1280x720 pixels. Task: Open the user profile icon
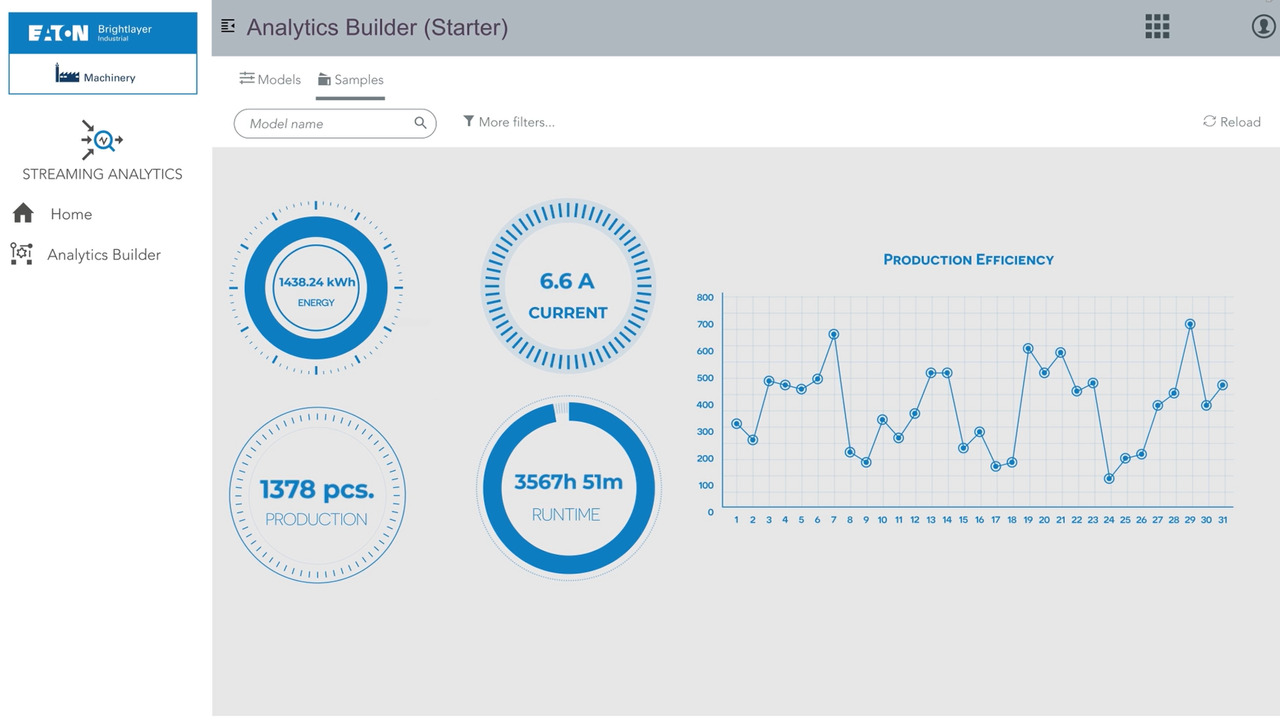[1264, 27]
